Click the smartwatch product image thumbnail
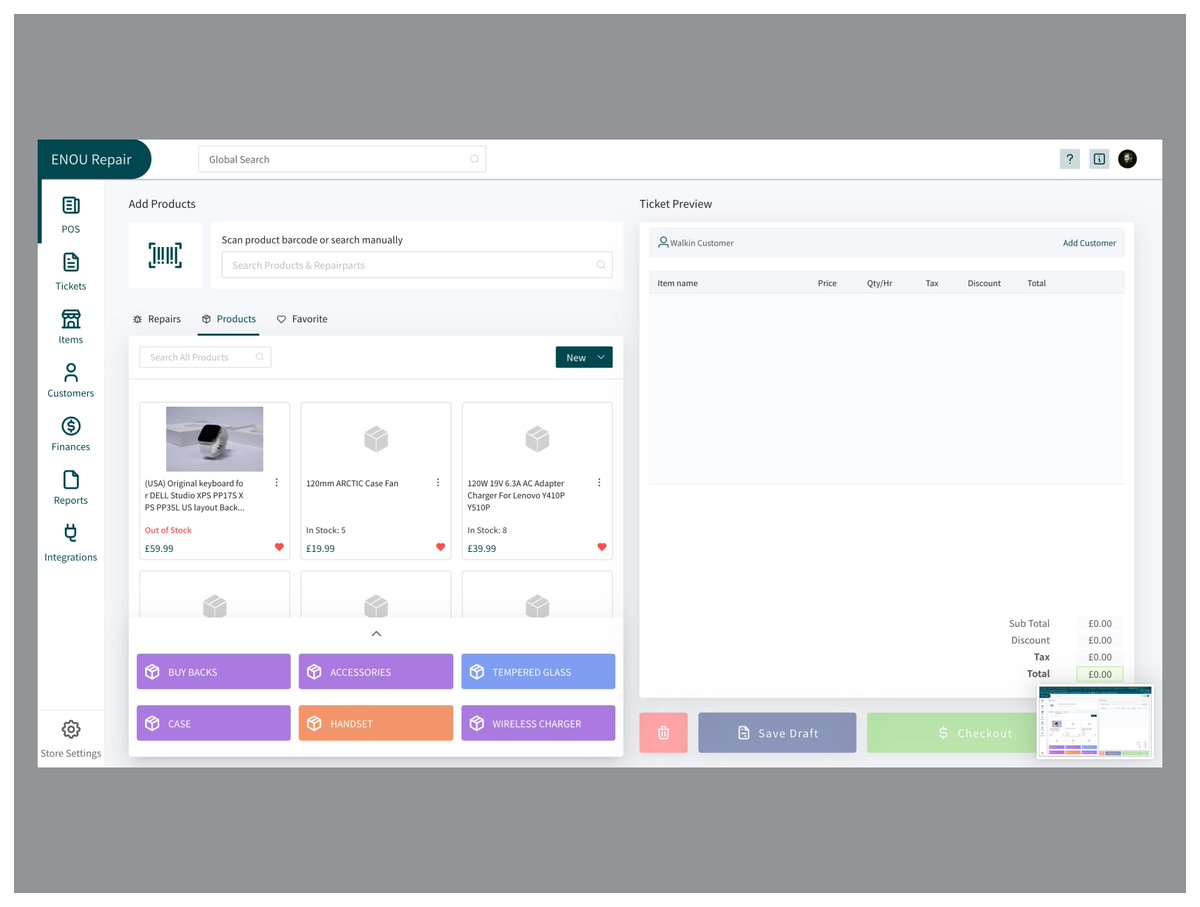The height and width of the screenshot is (907, 1200). (x=215, y=439)
